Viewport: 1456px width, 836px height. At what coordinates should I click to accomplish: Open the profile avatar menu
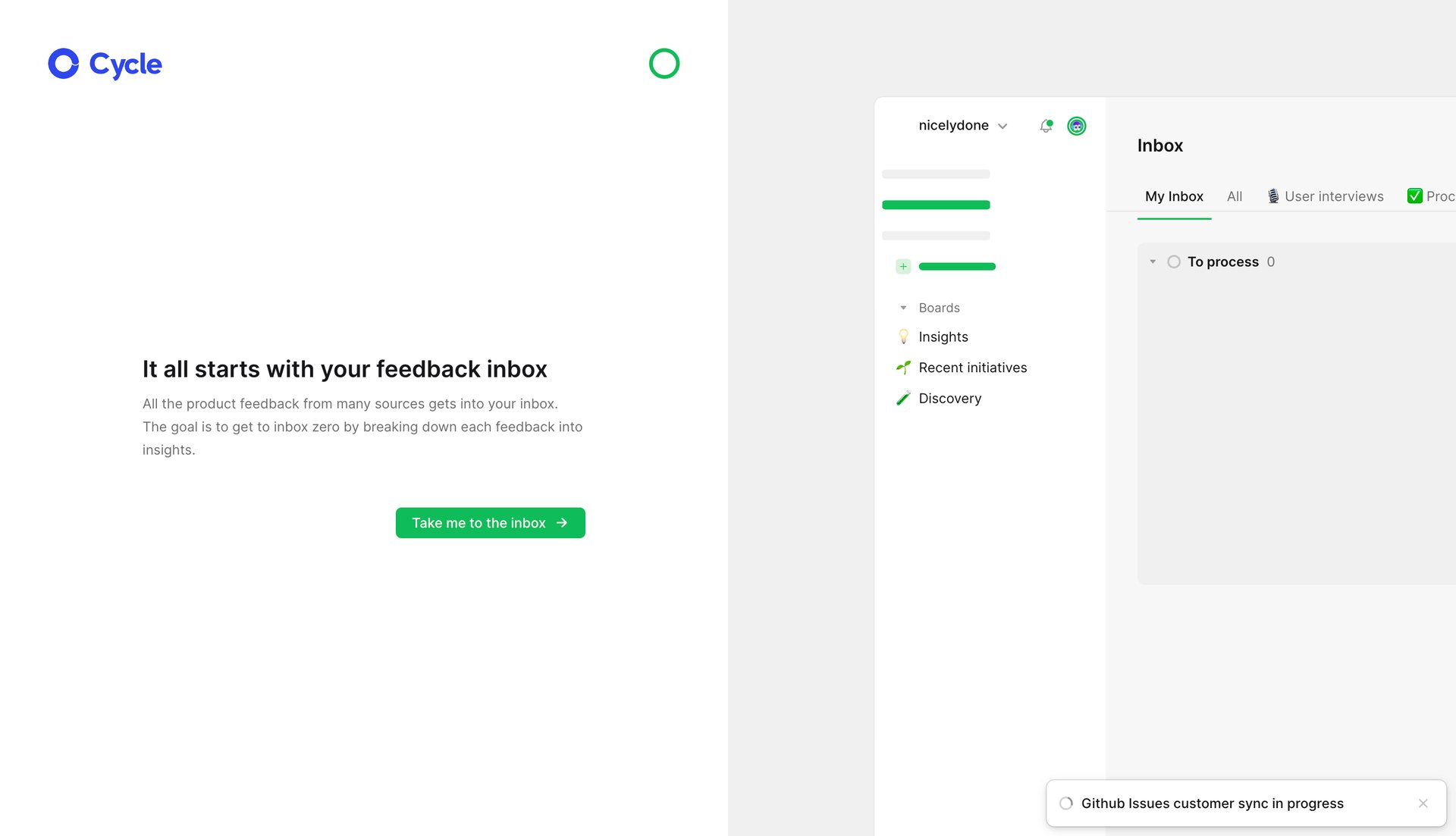click(x=1076, y=126)
